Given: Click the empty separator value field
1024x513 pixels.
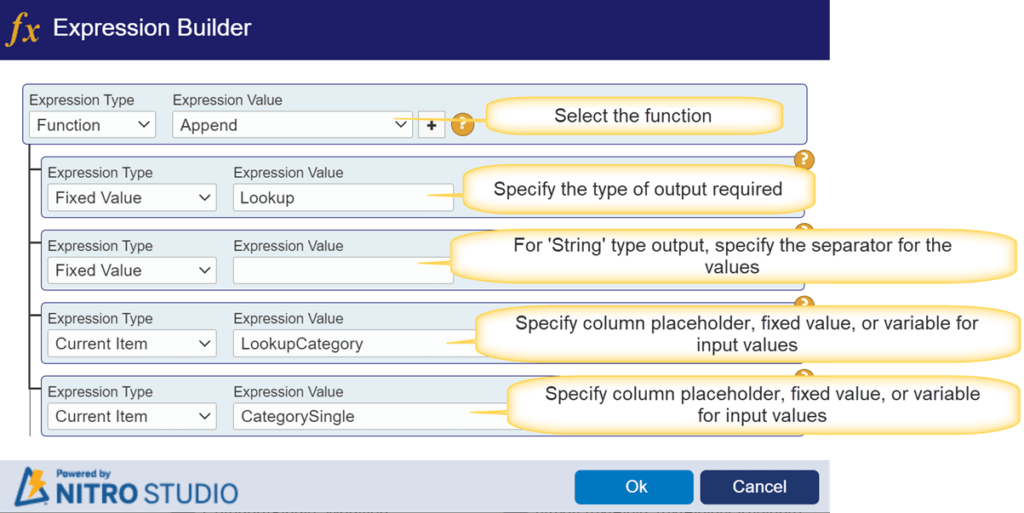Looking at the screenshot, I should point(344,270).
